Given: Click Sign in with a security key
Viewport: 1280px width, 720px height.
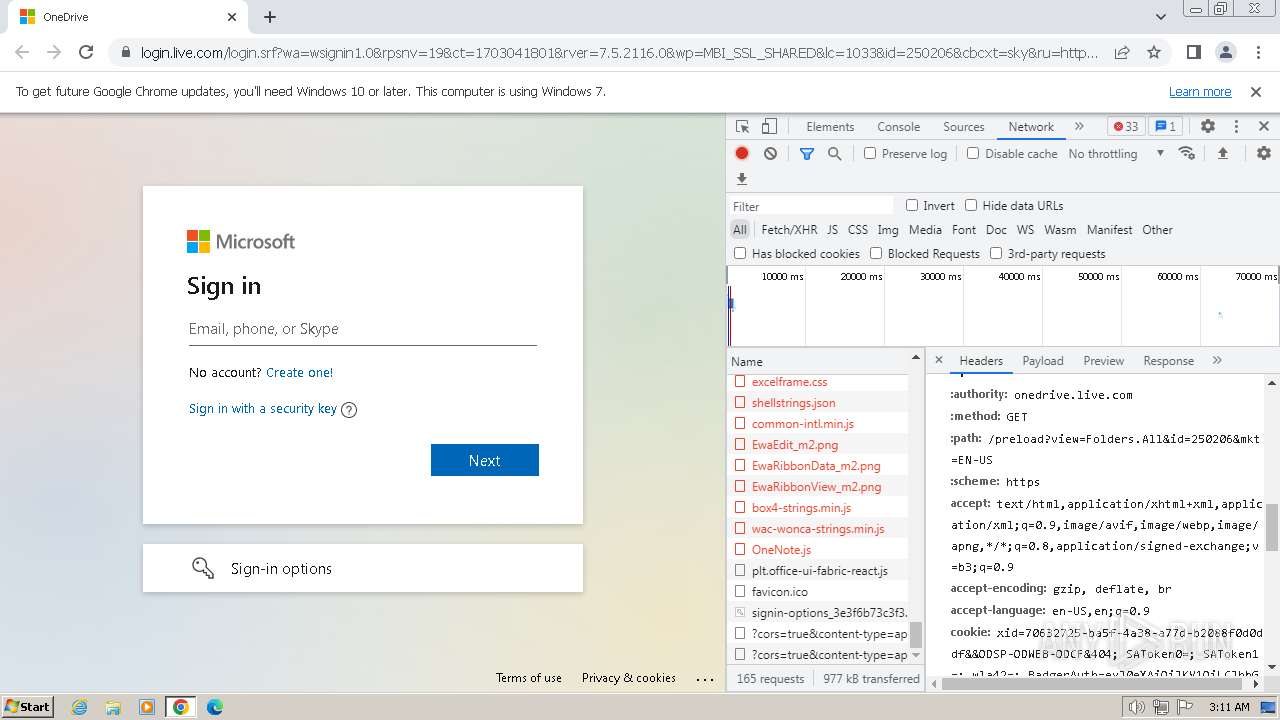Looking at the screenshot, I should [x=263, y=408].
